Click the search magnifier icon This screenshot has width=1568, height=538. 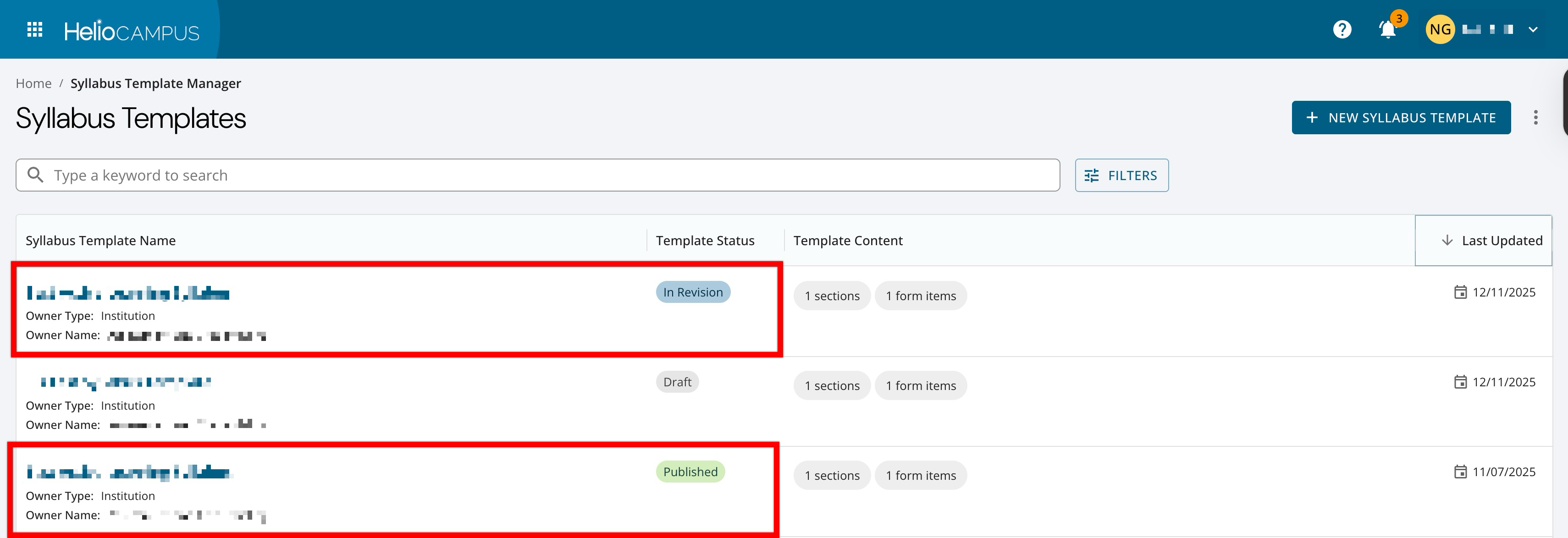pos(35,175)
